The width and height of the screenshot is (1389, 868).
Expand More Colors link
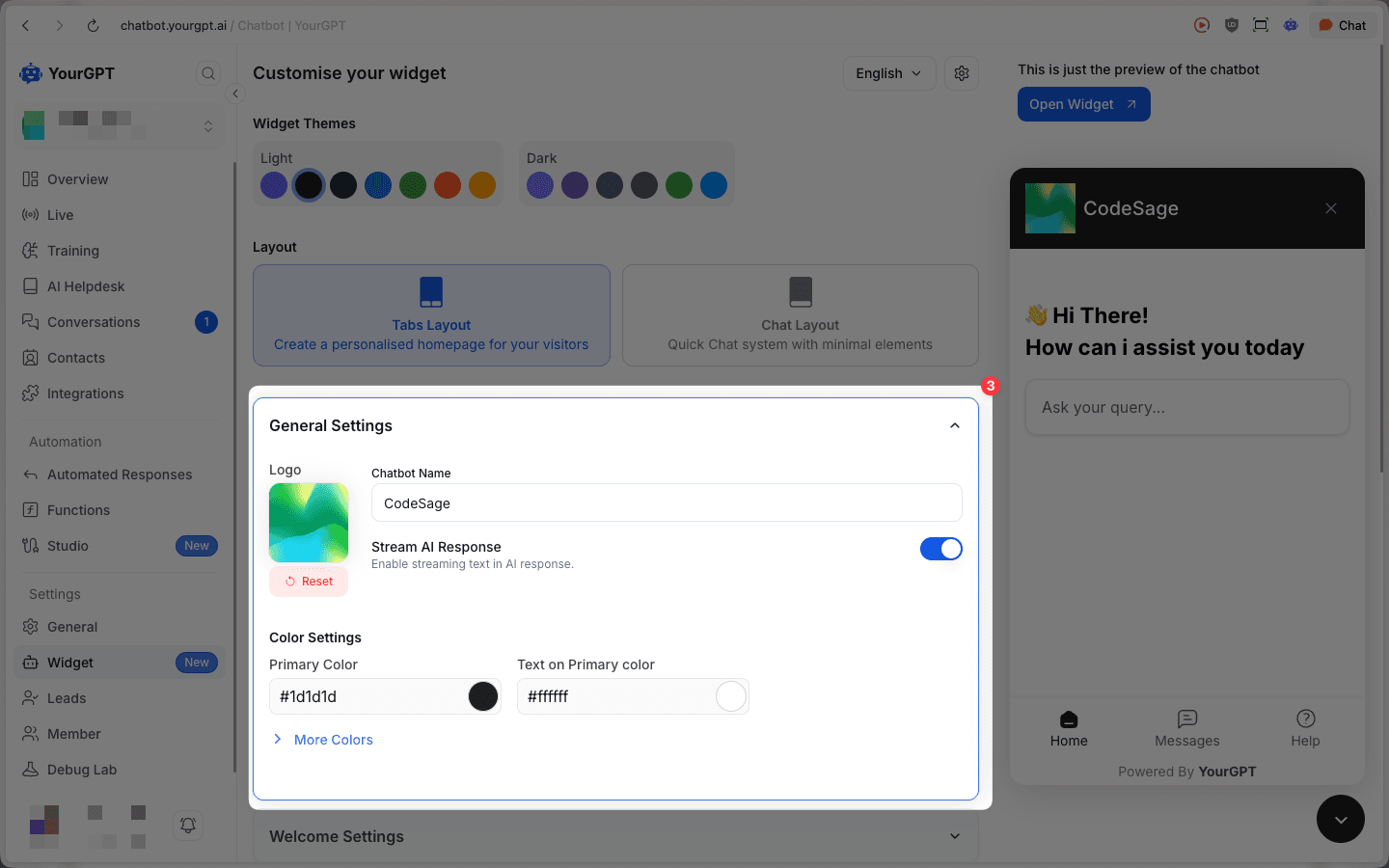tap(333, 739)
